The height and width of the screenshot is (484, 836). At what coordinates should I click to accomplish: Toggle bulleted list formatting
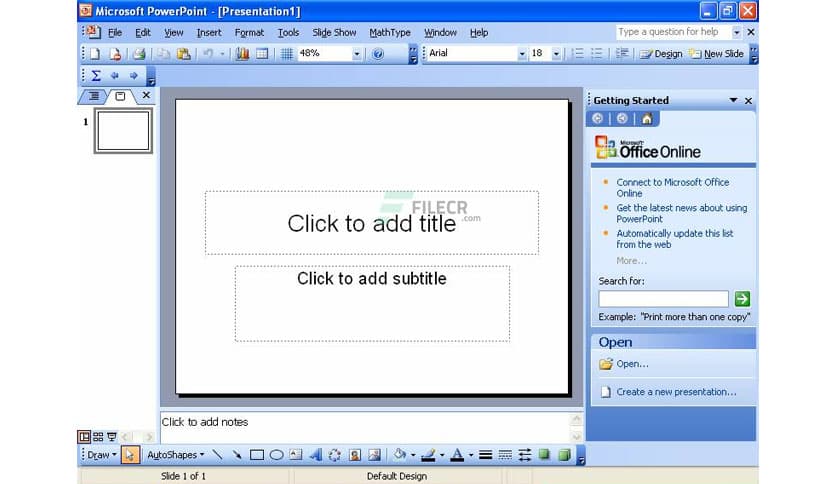tap(597, 53)
